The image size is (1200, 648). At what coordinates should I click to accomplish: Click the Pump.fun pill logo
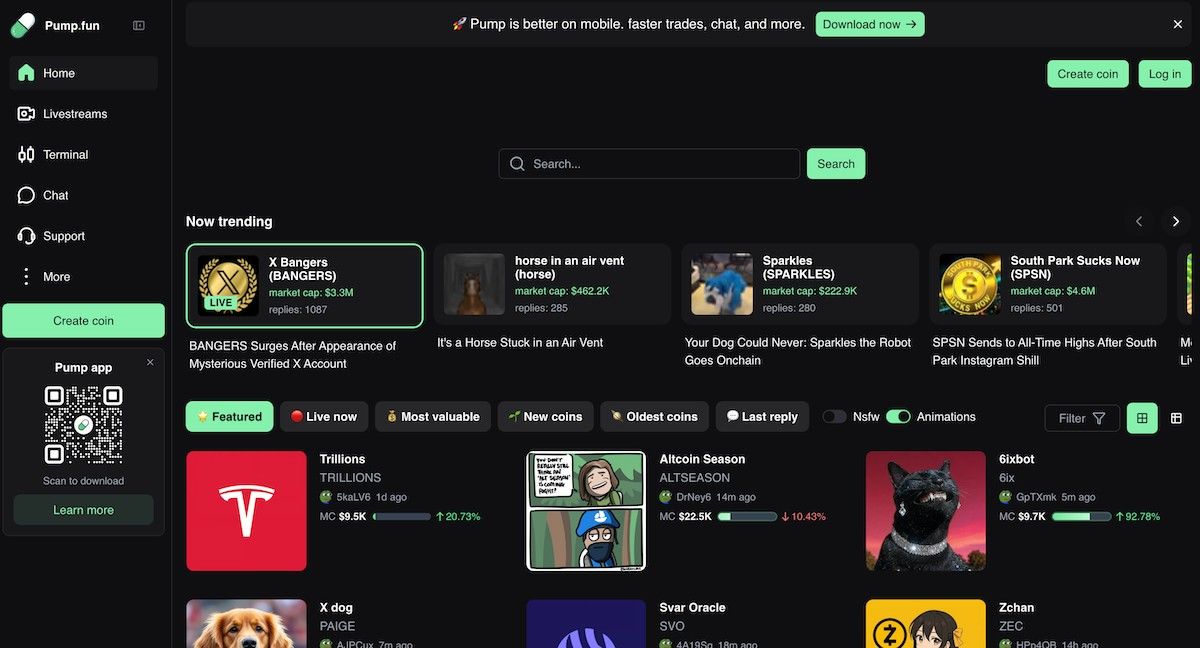click(x=22, y=25)
